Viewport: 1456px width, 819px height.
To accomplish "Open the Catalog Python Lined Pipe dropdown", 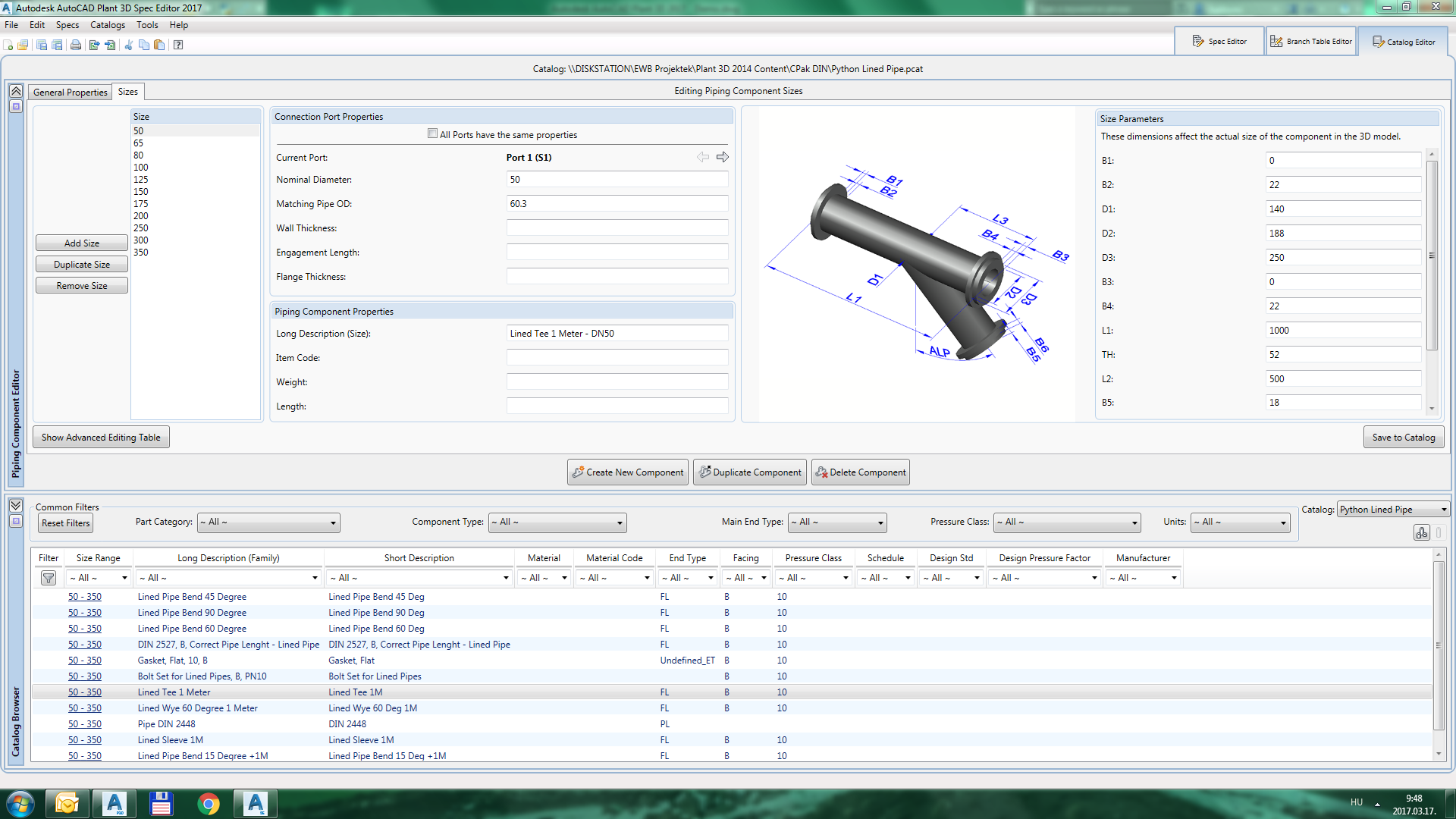I will tap(1393, 510).
